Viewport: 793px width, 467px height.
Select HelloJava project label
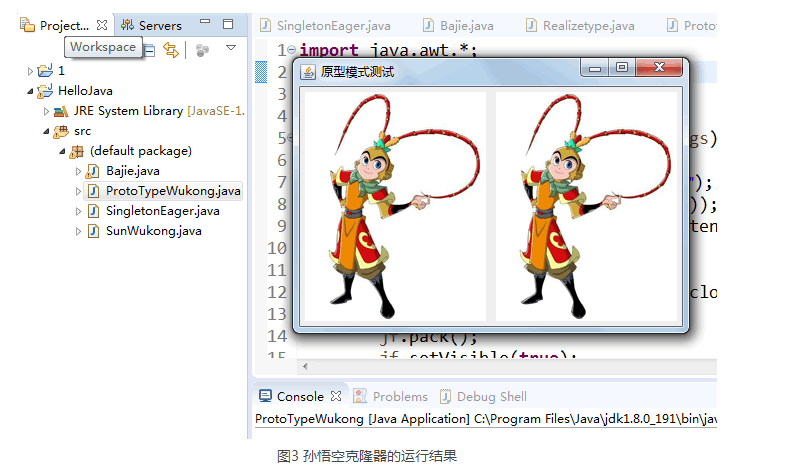[x=85, y=91]
